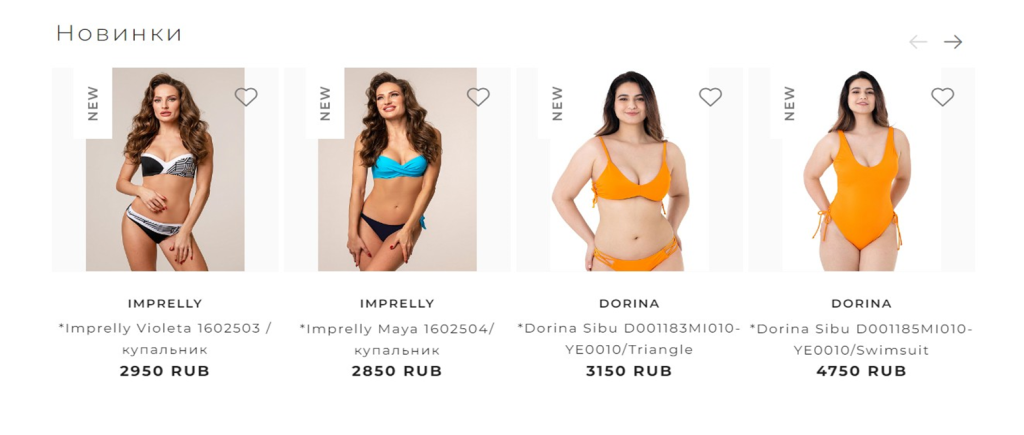This screenshot has width=1024, height=435.
Task: Select the DORINA brand above the Triangle bikini
Action: click(630, 304)
